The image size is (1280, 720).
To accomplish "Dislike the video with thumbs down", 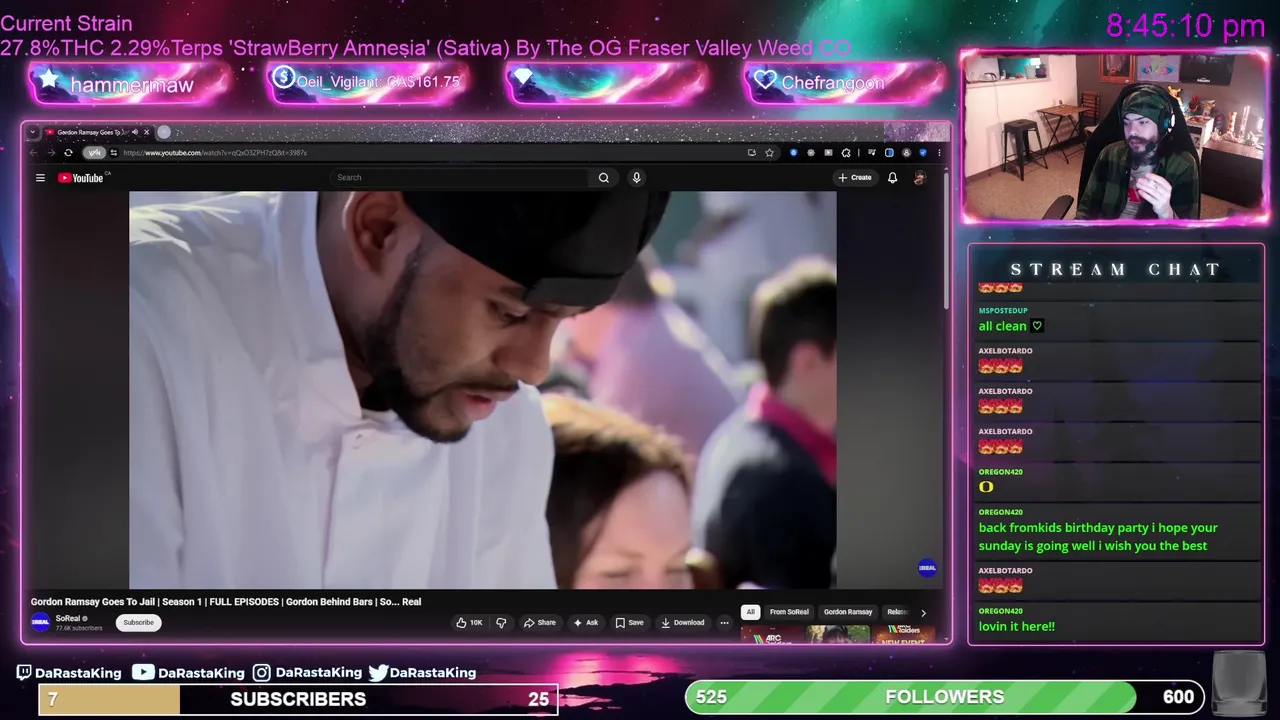I will pos(501,623).
